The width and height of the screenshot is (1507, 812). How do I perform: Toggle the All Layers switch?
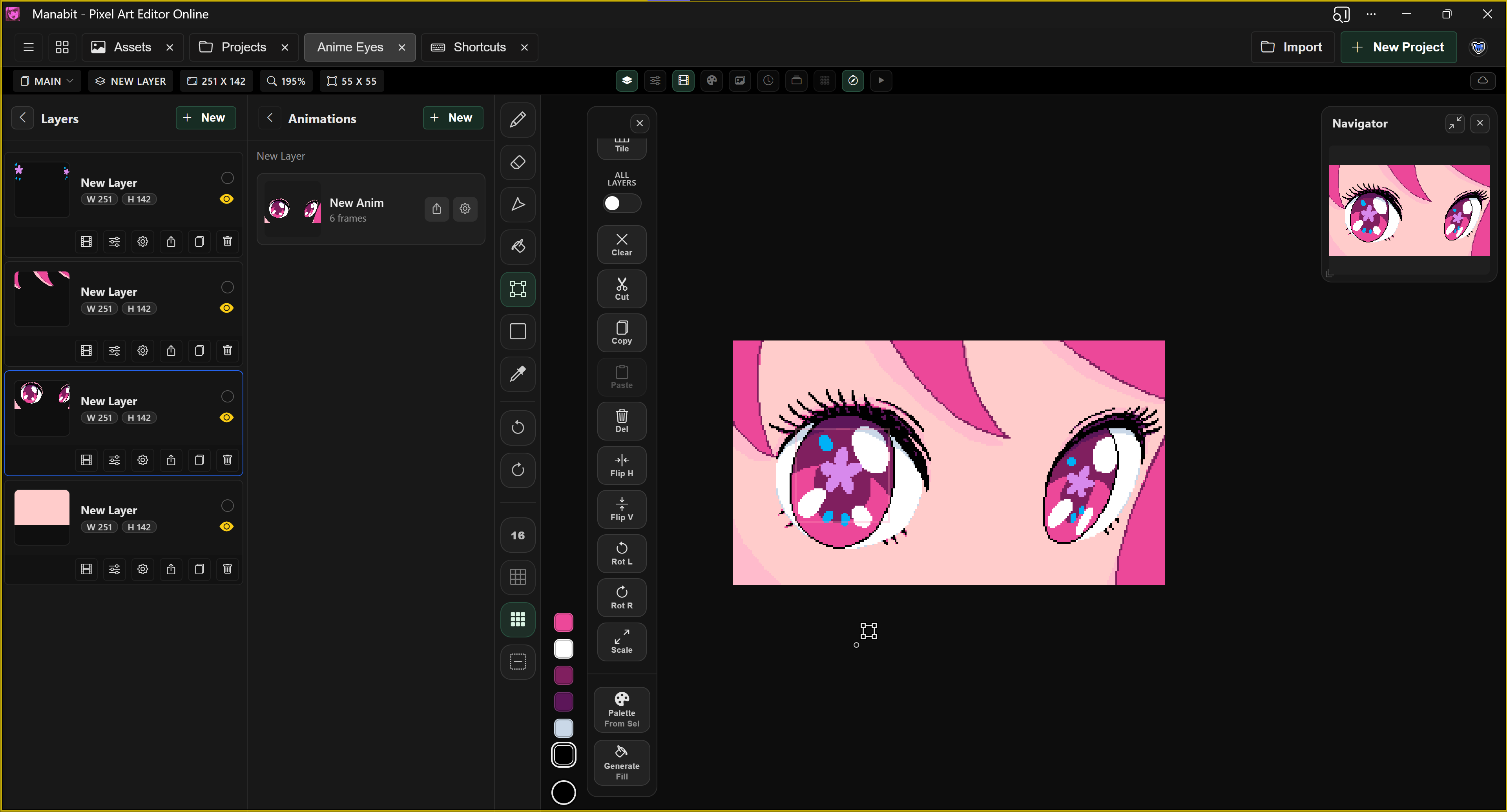click(621, 203)
